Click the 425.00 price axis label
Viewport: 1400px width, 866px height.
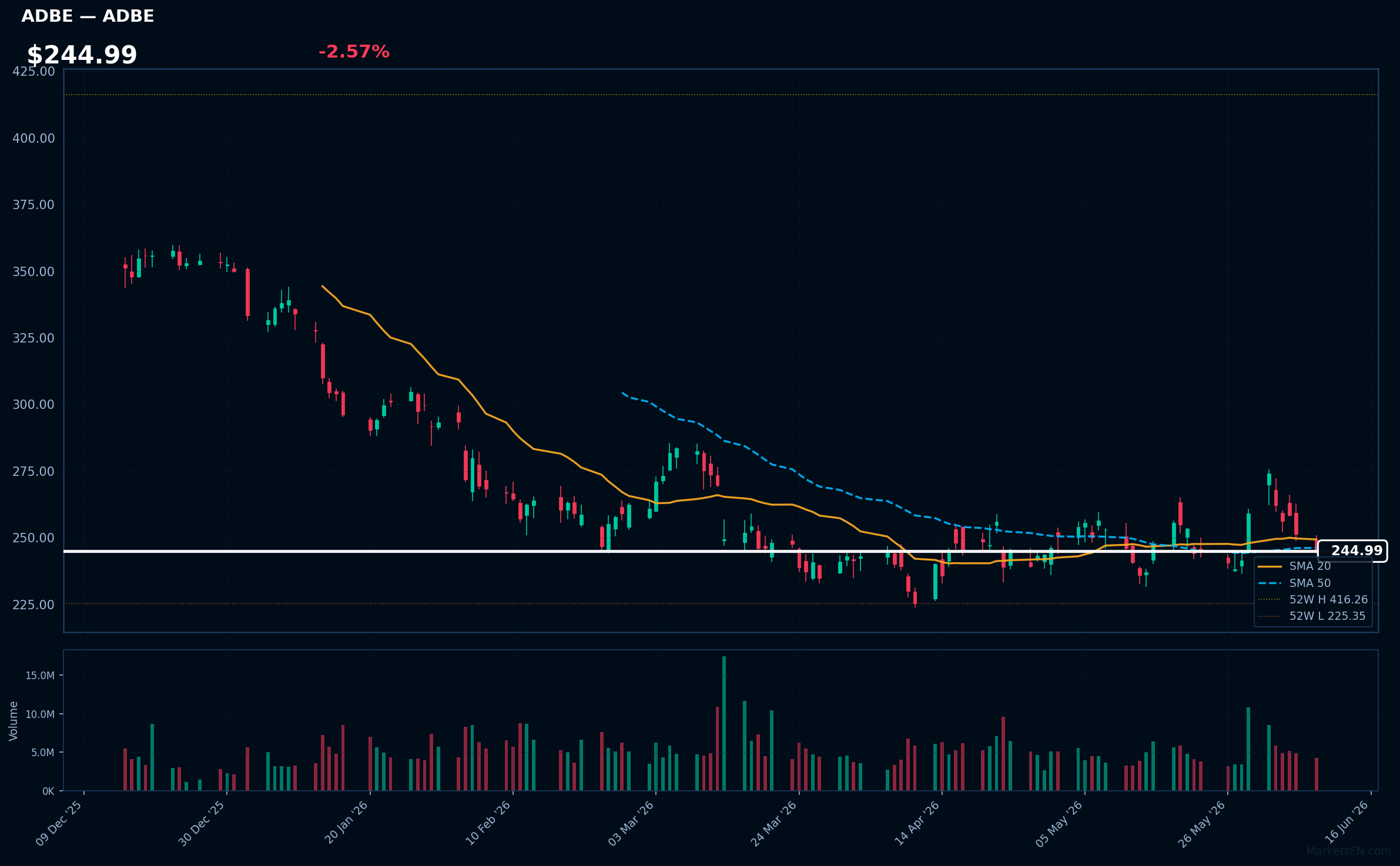[34, 72]
